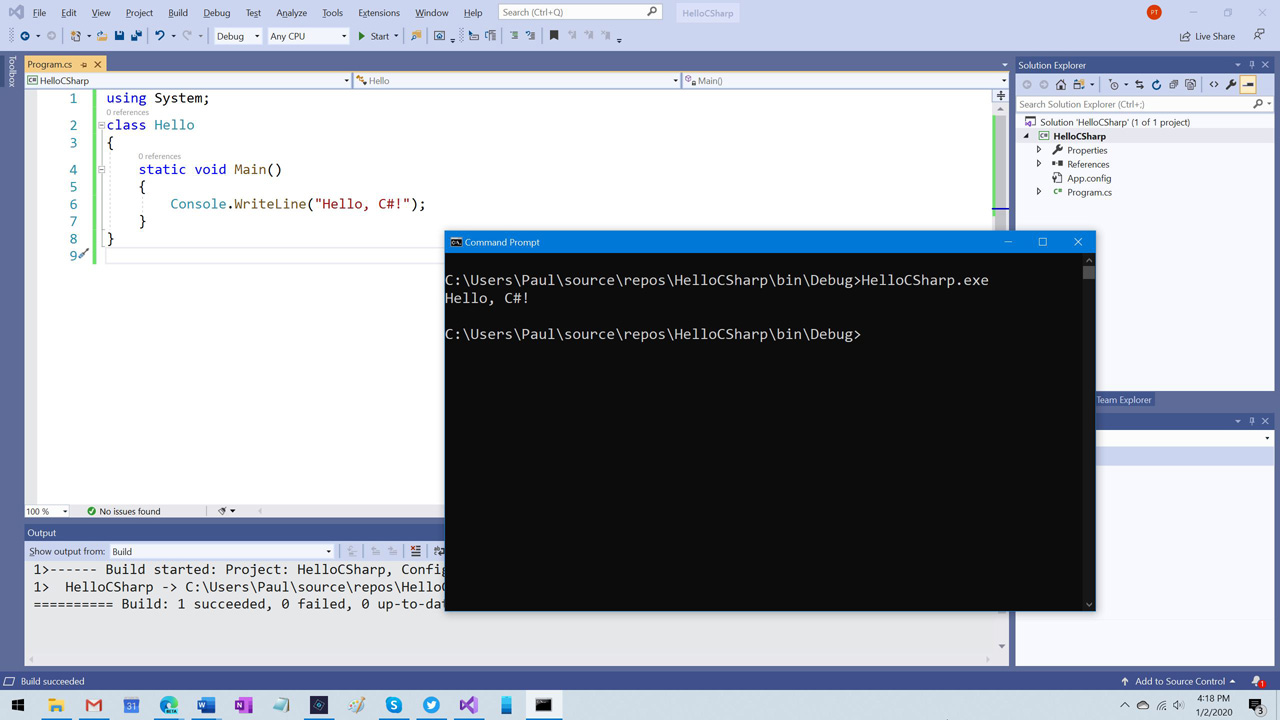Viewport: 1280px width, 720px height.
Task: Click the Undo arrow icon
Action: click(x=159, y=36)
